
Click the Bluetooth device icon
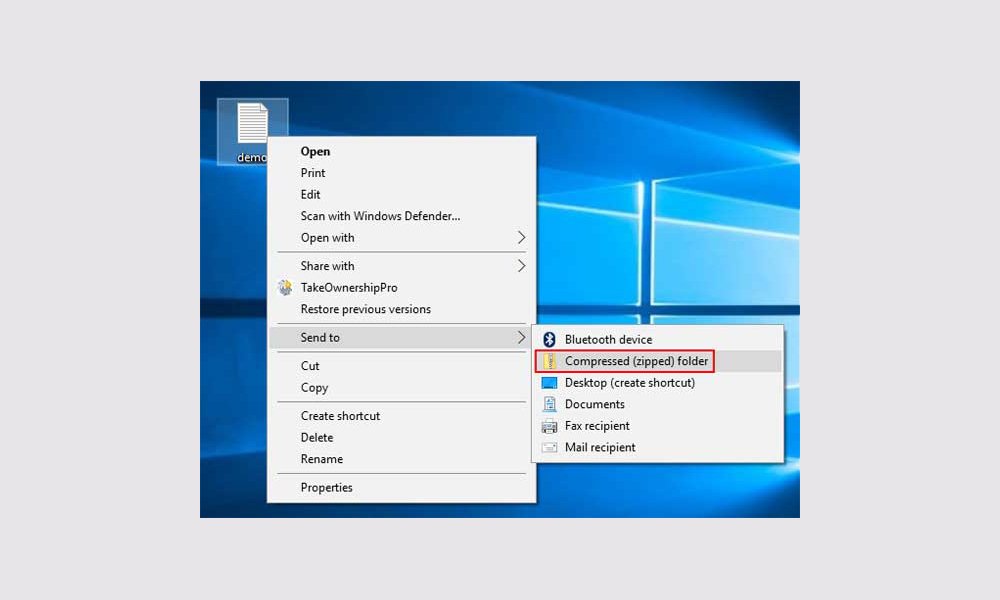tap(549, 340)
